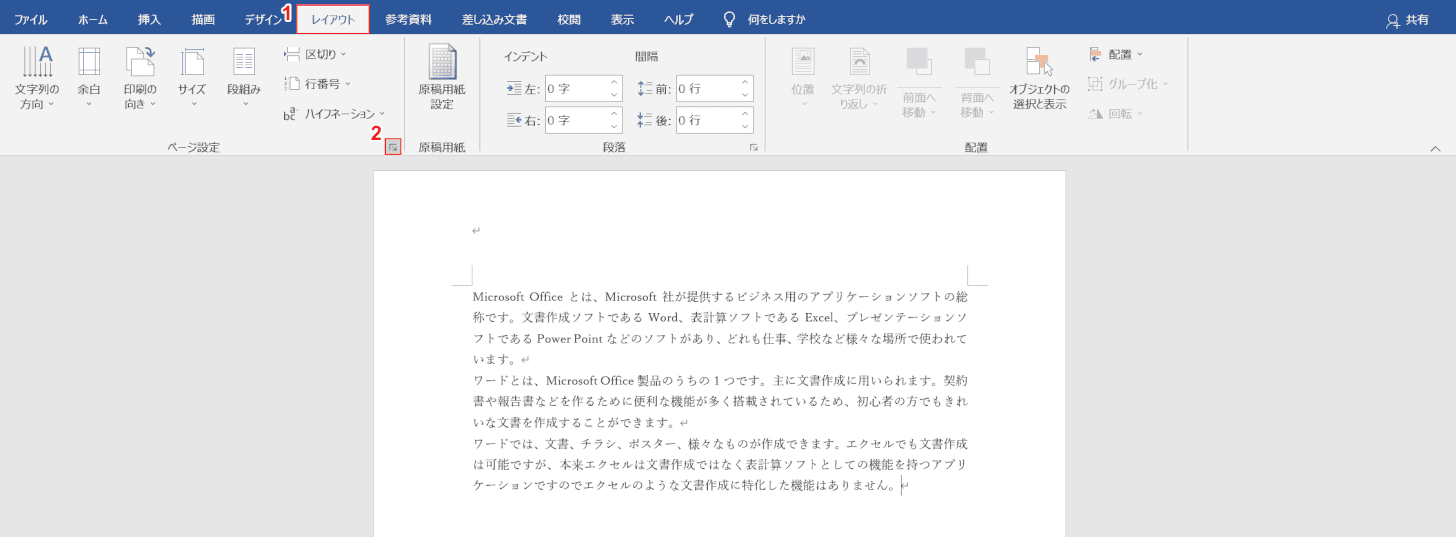Open the 余白 margins menu
This screenshot has height=537, width=1456.
89,78
